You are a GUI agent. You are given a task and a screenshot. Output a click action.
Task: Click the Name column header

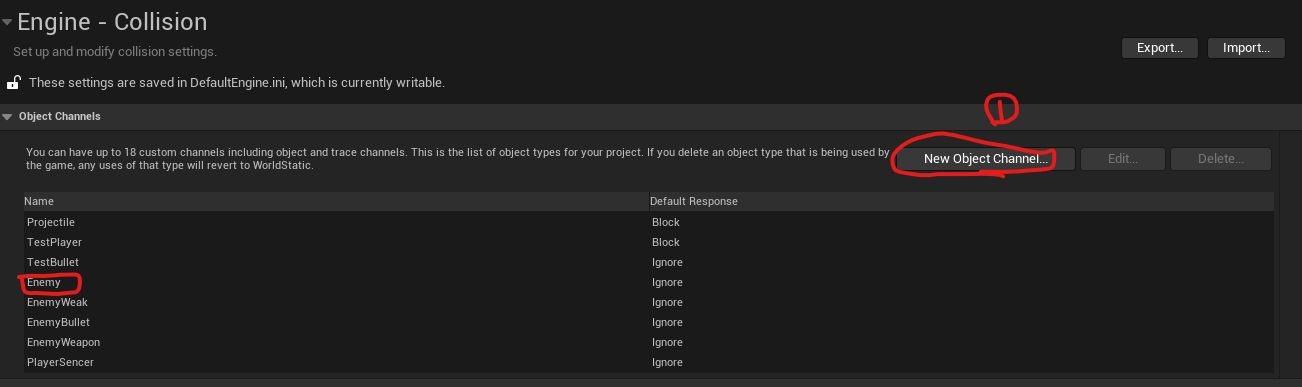(336, 201)
